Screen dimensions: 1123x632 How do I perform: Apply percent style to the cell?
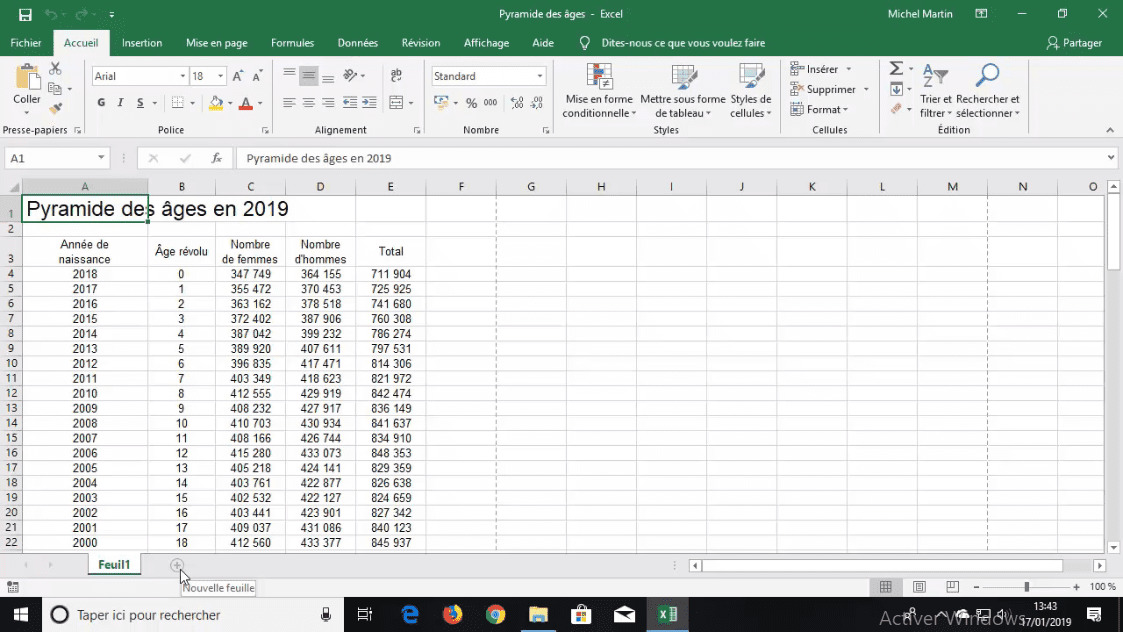point(471,103)
